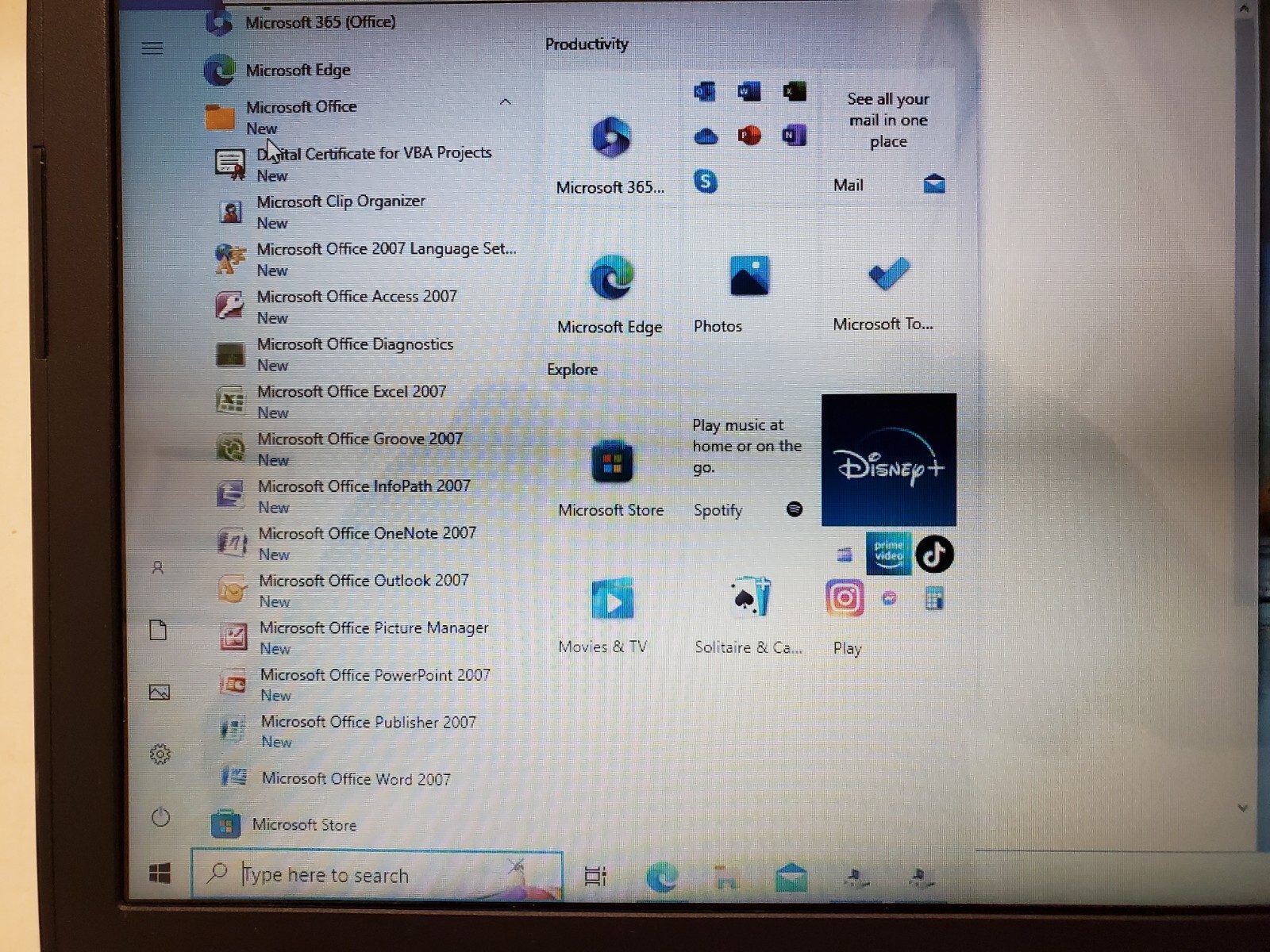Screen dimensions: 1270x952
Task: Launch Microsoft Edge from app list
Action: pyautogui.click(x=298, y=70)
